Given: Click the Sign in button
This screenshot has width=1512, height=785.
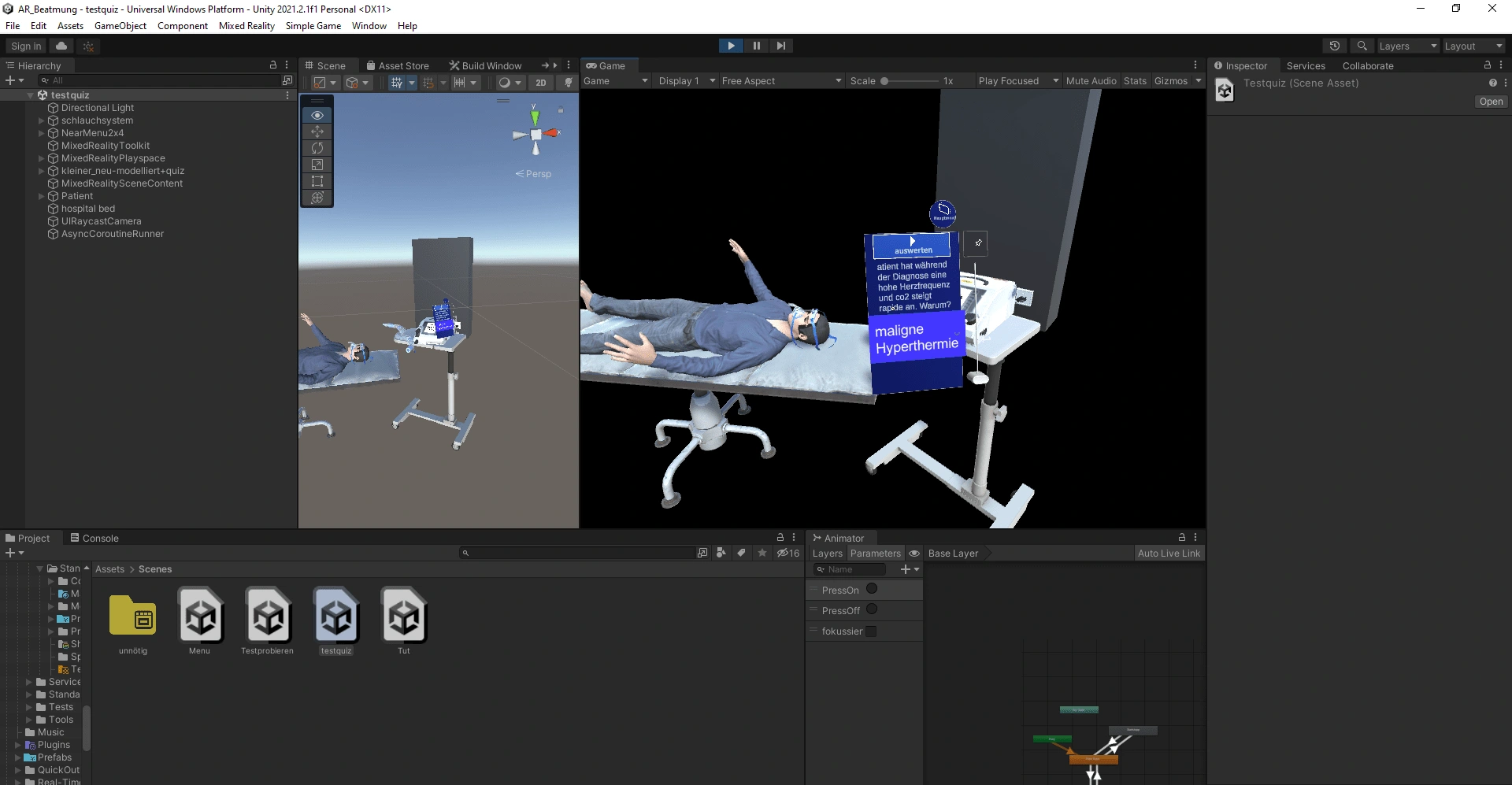Looking at the screenshot, I should click(x=26, y=46).
